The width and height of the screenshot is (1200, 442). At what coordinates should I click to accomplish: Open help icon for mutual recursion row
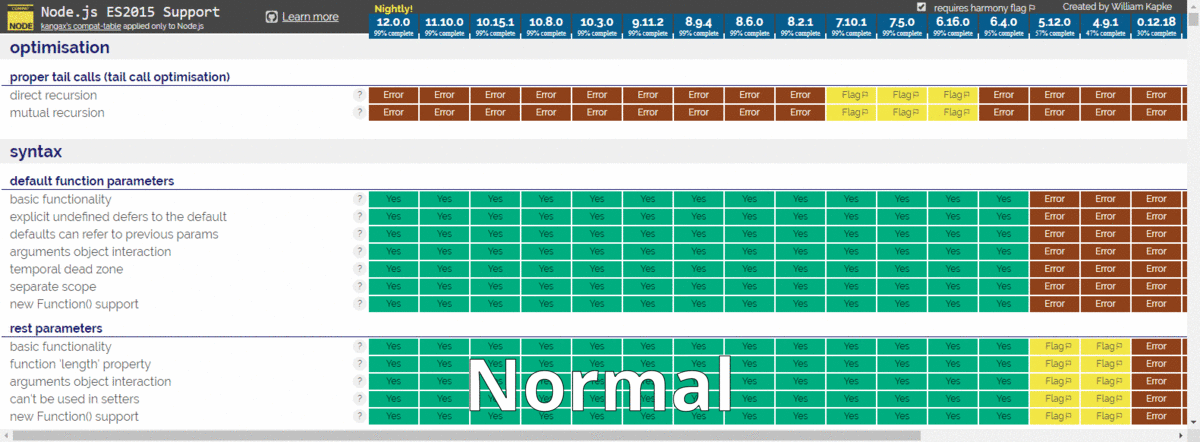pyautogui.click(x=358, y=112)
